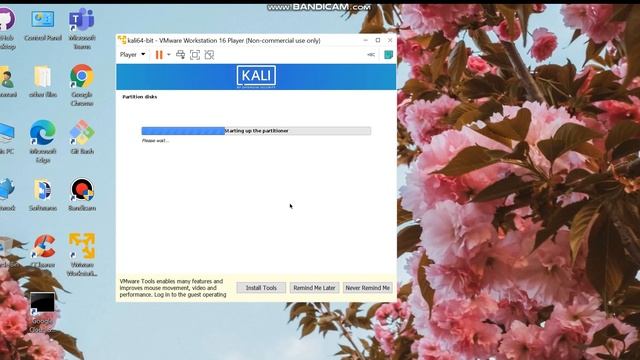Screen dimensions: 640x360
Task: Click the Remind Me Later button
Action: coord(314,288)
